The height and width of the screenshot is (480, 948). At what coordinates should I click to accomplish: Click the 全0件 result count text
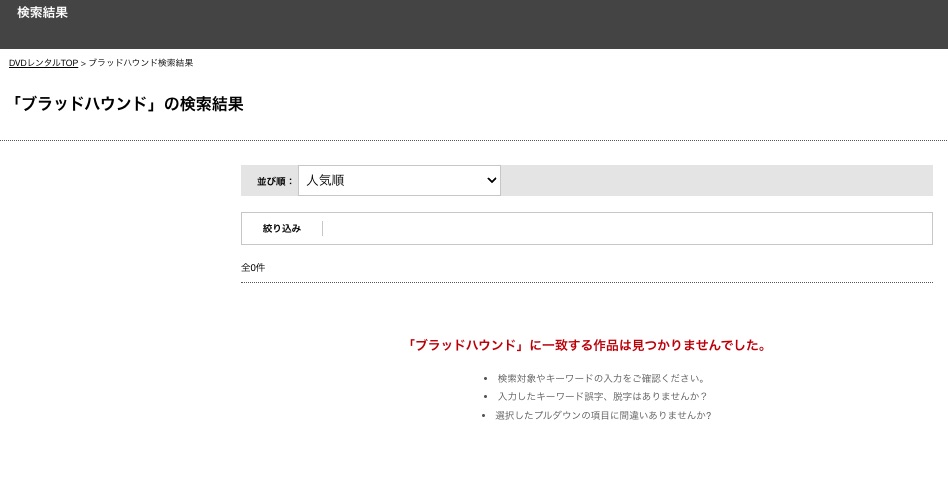(253, 267)
